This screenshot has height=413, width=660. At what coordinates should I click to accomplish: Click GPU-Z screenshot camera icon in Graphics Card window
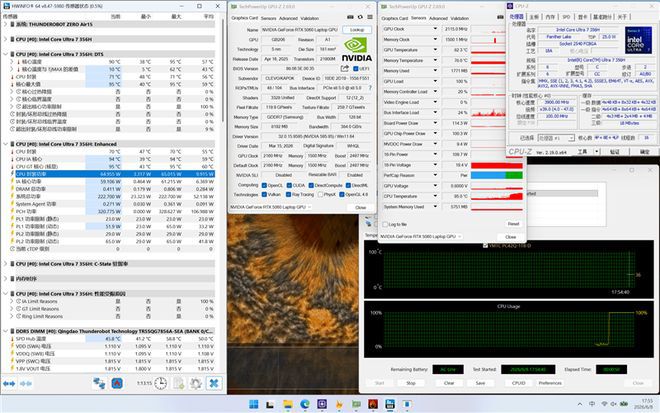click(x=350, y=17)
